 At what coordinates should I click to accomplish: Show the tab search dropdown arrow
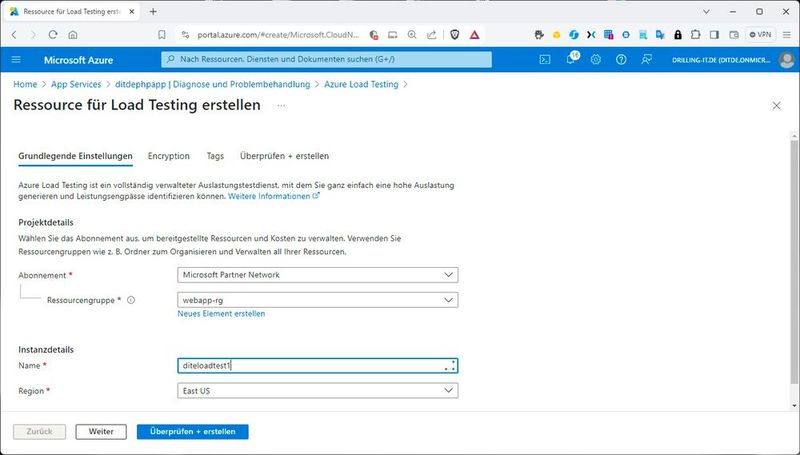click(706, 11)
